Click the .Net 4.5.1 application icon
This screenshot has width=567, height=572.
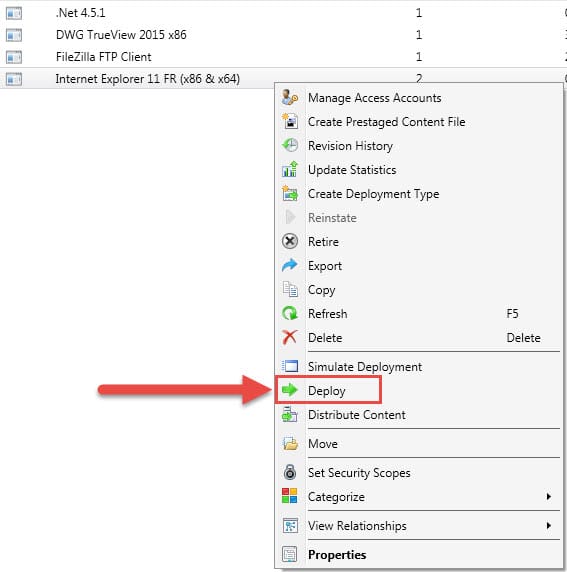coord(14,13)
